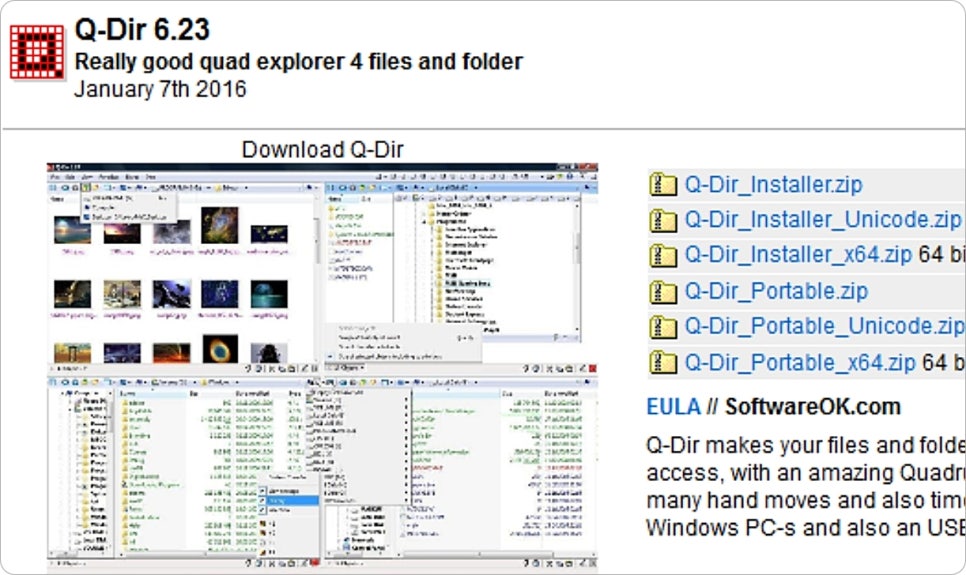Click zip icon beside Q-Dir_Portable.zip
The height and width of the screenshot is (575, 966).
663,291
